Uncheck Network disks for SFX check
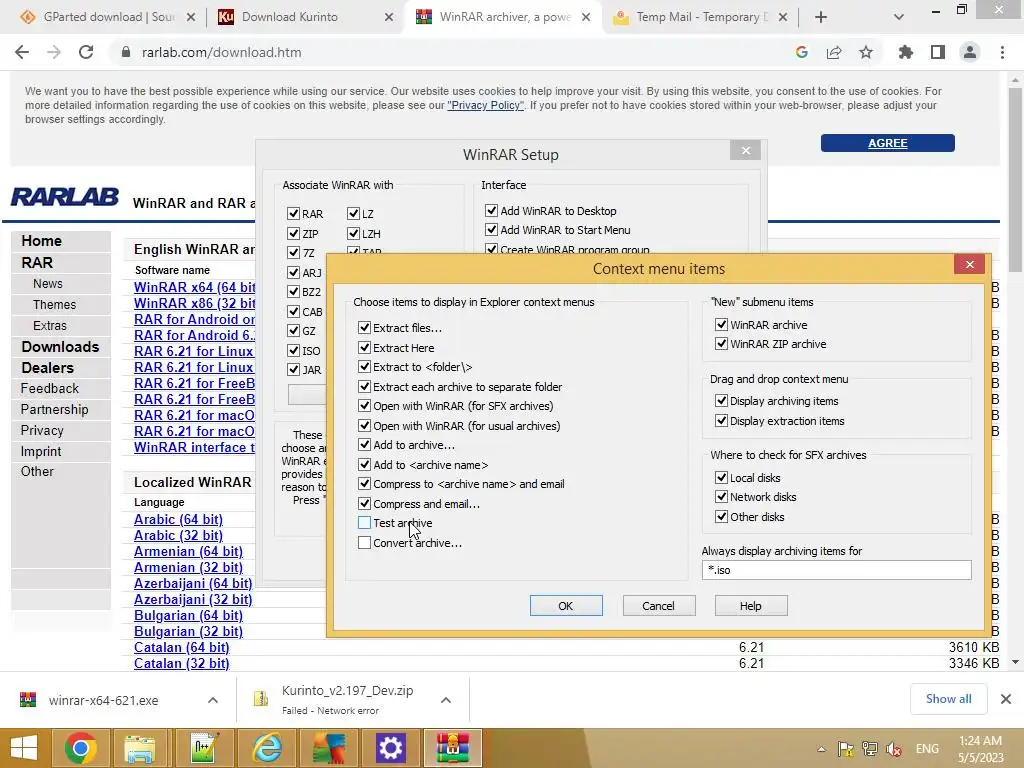This screenshot has width=1024, height=768. click(x=721, y=496)
